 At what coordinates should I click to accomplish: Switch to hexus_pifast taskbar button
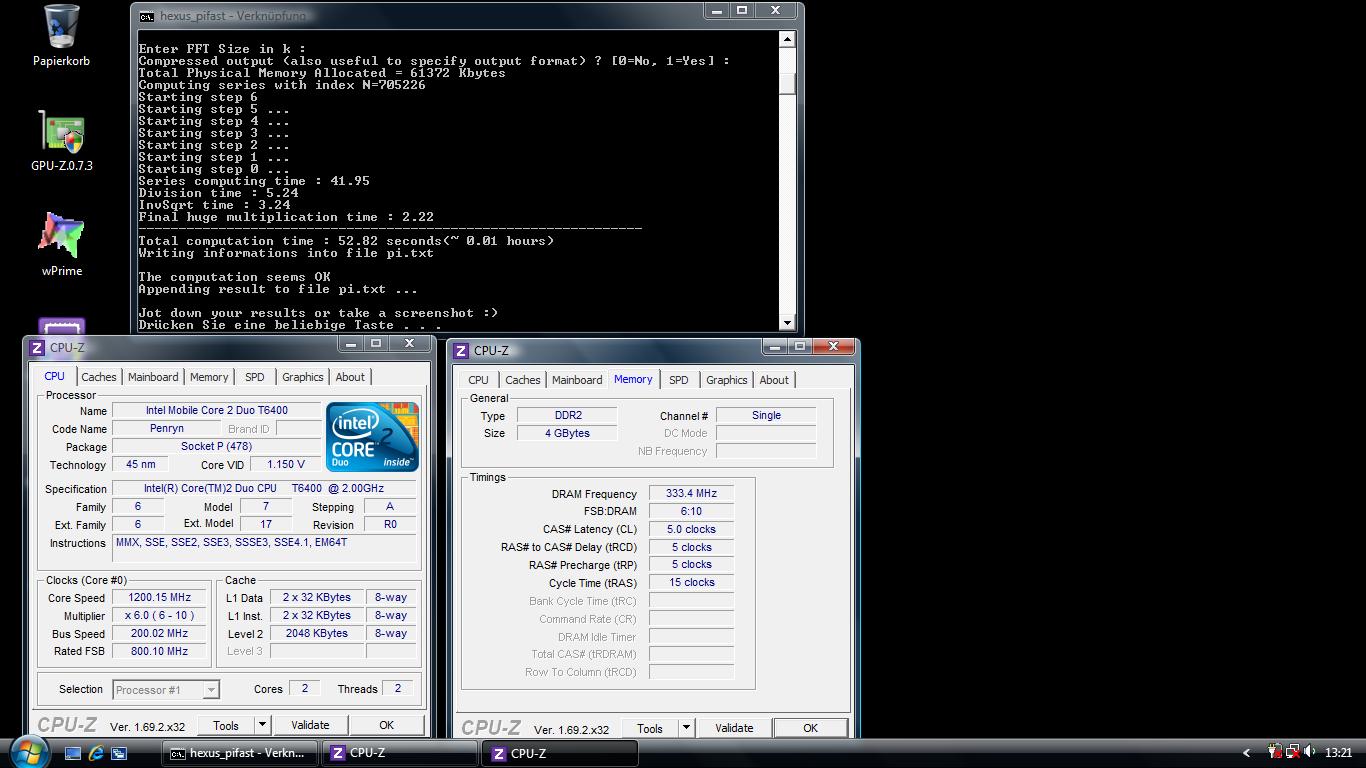tap(240, 753)
